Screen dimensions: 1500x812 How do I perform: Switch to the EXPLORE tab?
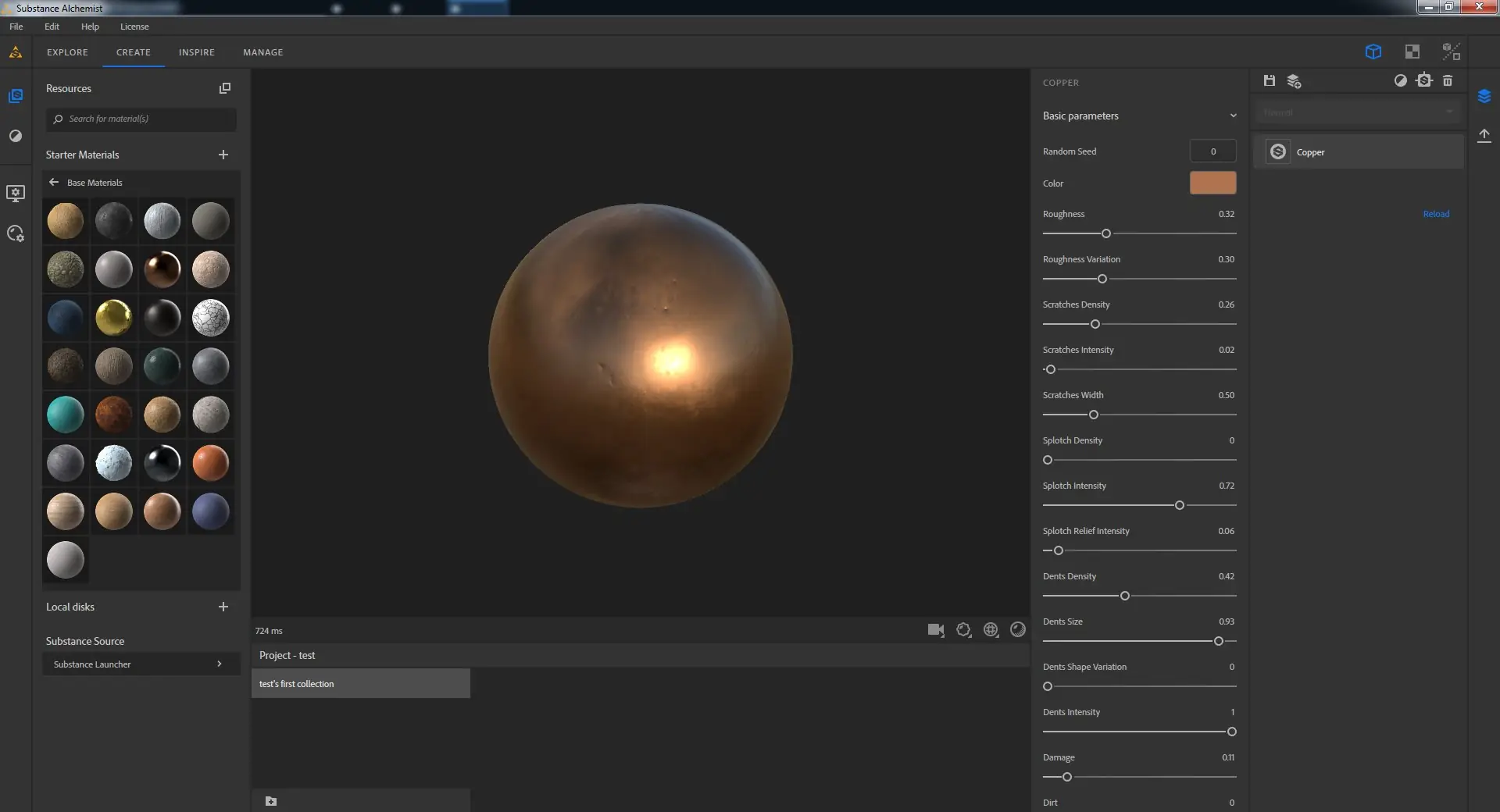[67, 52]
